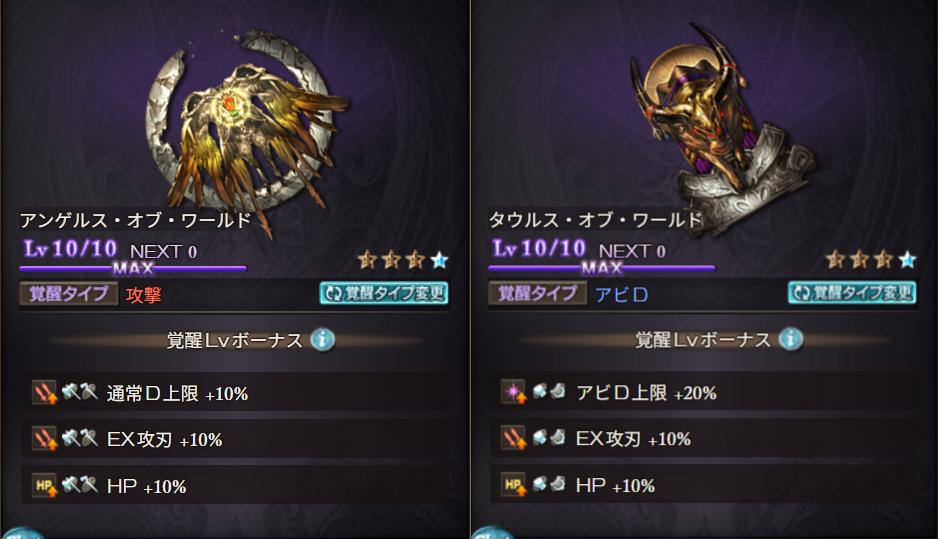Click right panel HP boost icon
The width and height of the screenshot is (938, 539).
513,485
